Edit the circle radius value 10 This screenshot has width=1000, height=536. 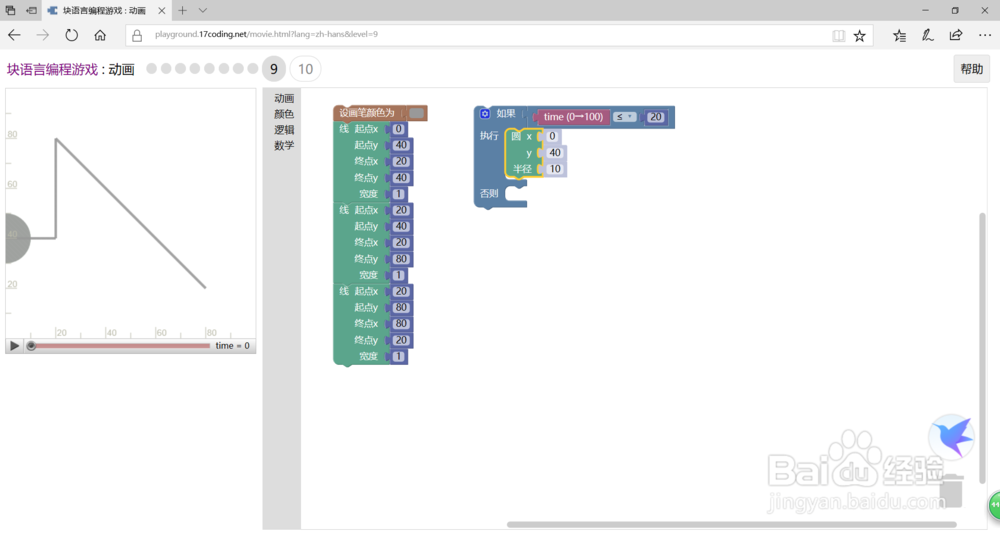coord(555,169)
